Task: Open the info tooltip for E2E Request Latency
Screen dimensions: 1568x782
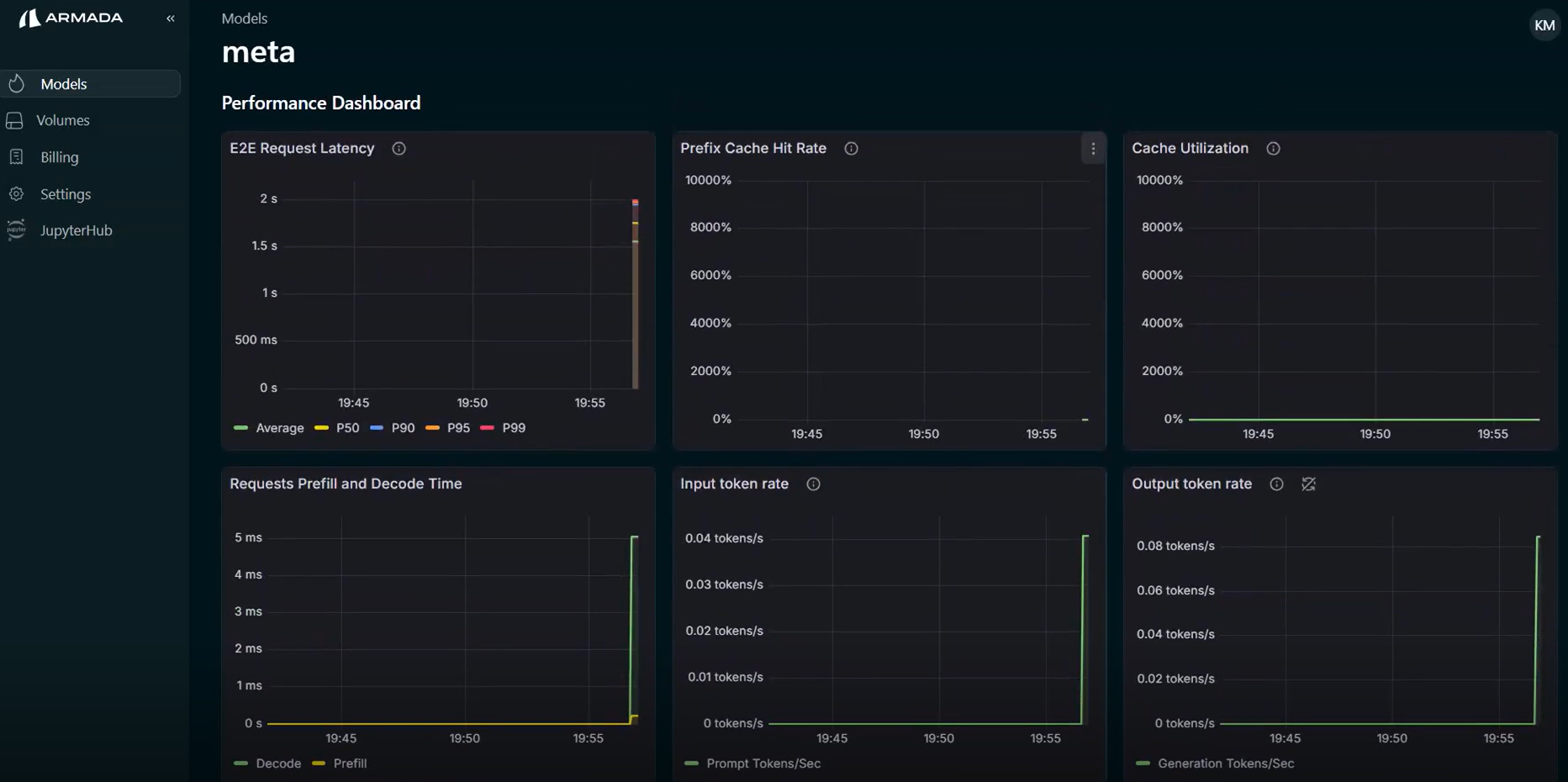Action: [x=399, y=149]
